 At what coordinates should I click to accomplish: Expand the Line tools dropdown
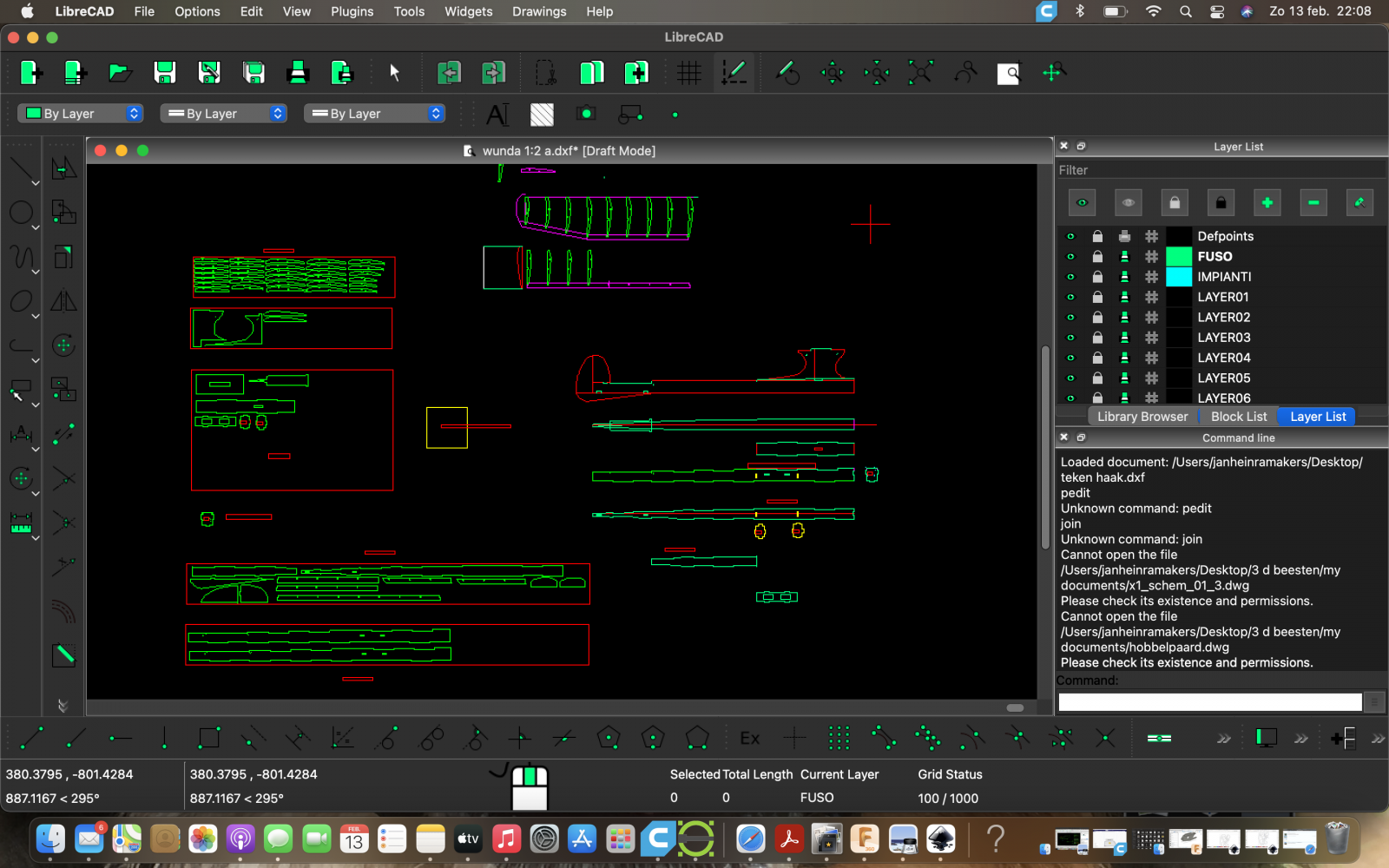pyautogui.click(x=36, y=183)
